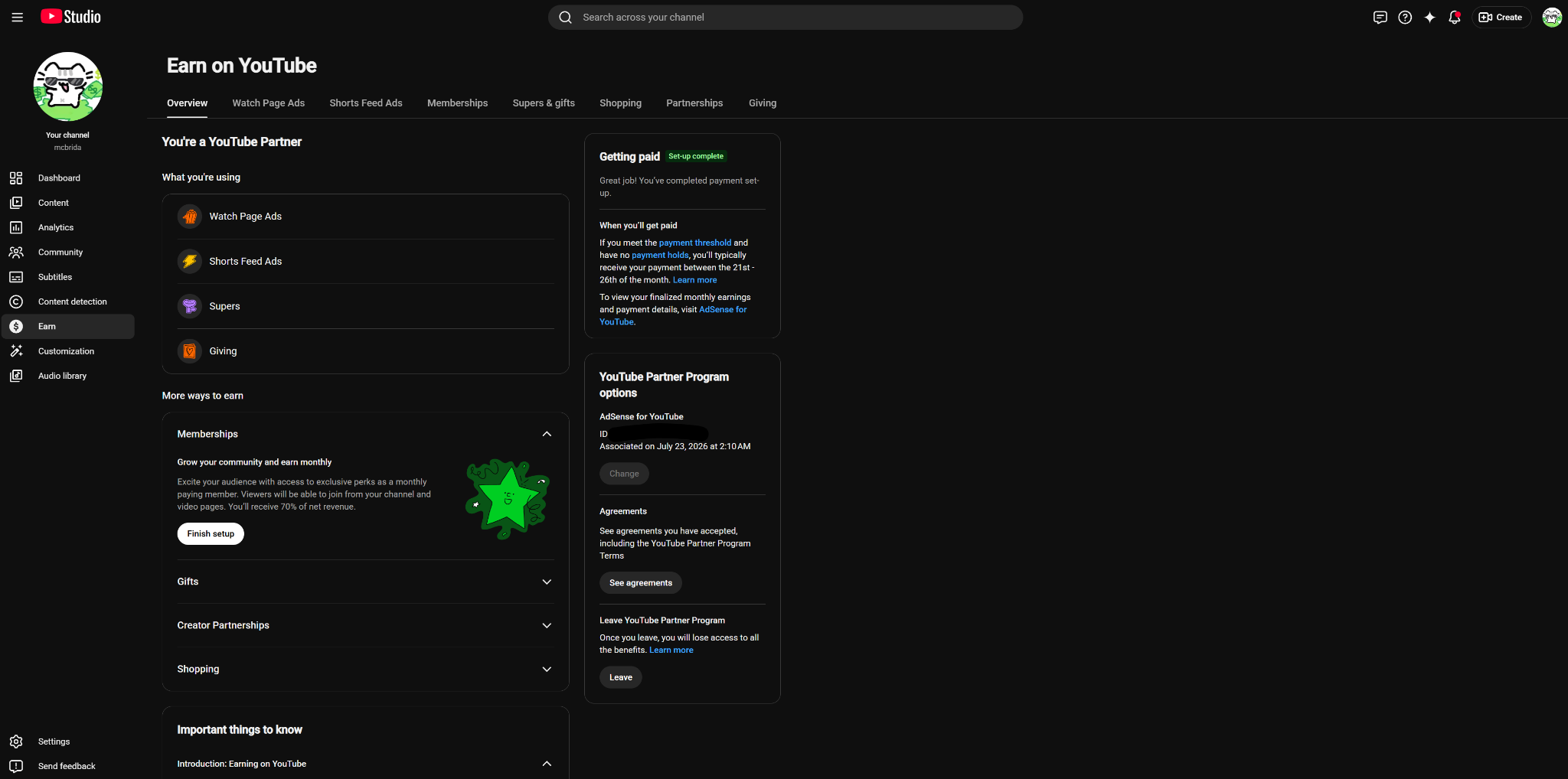This screenshot has height=779, width=1568.
Task: Open the notifications bell
Action: tap(1455, 17)
